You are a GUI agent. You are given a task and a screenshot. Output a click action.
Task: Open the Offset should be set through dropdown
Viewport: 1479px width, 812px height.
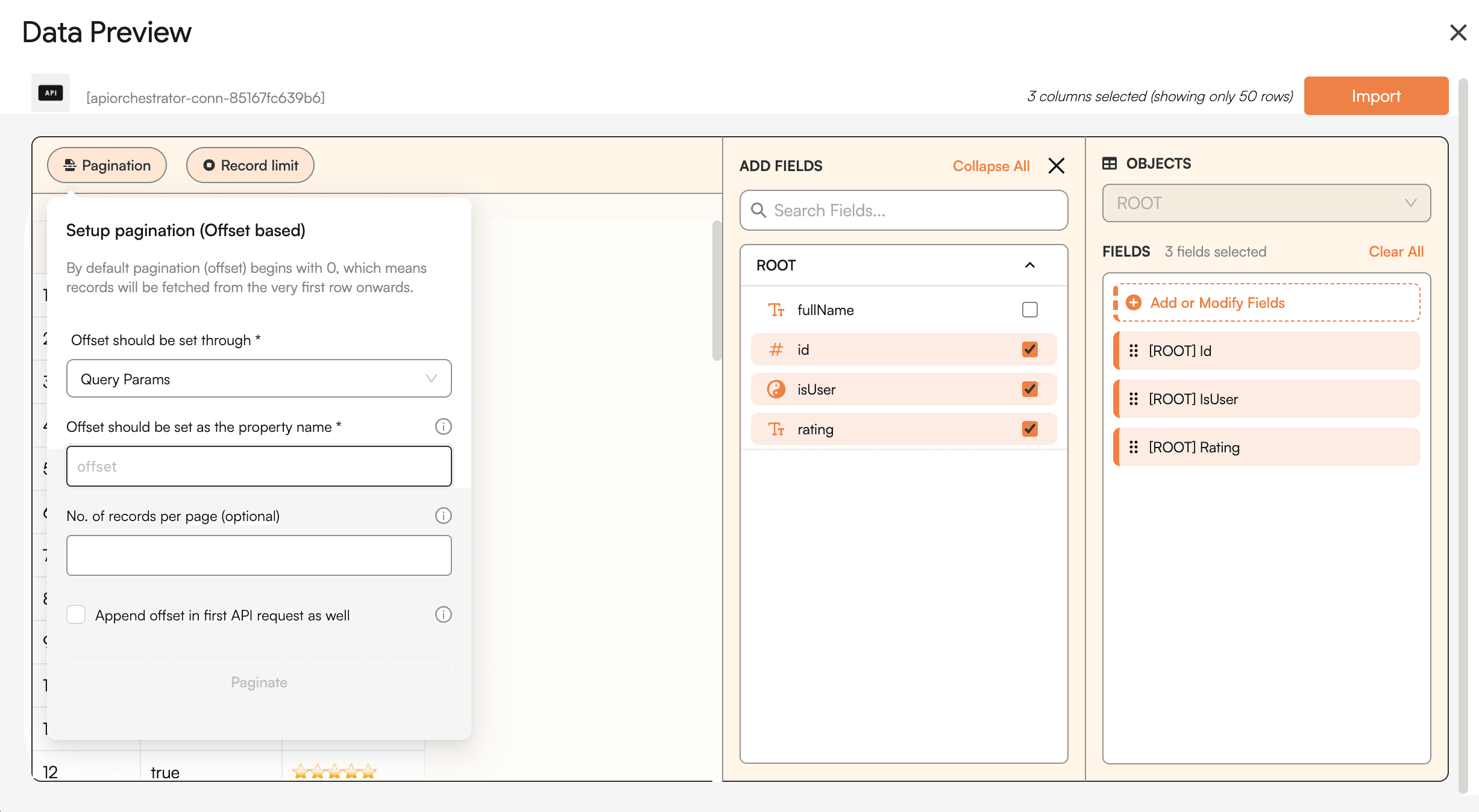point(258,378)
